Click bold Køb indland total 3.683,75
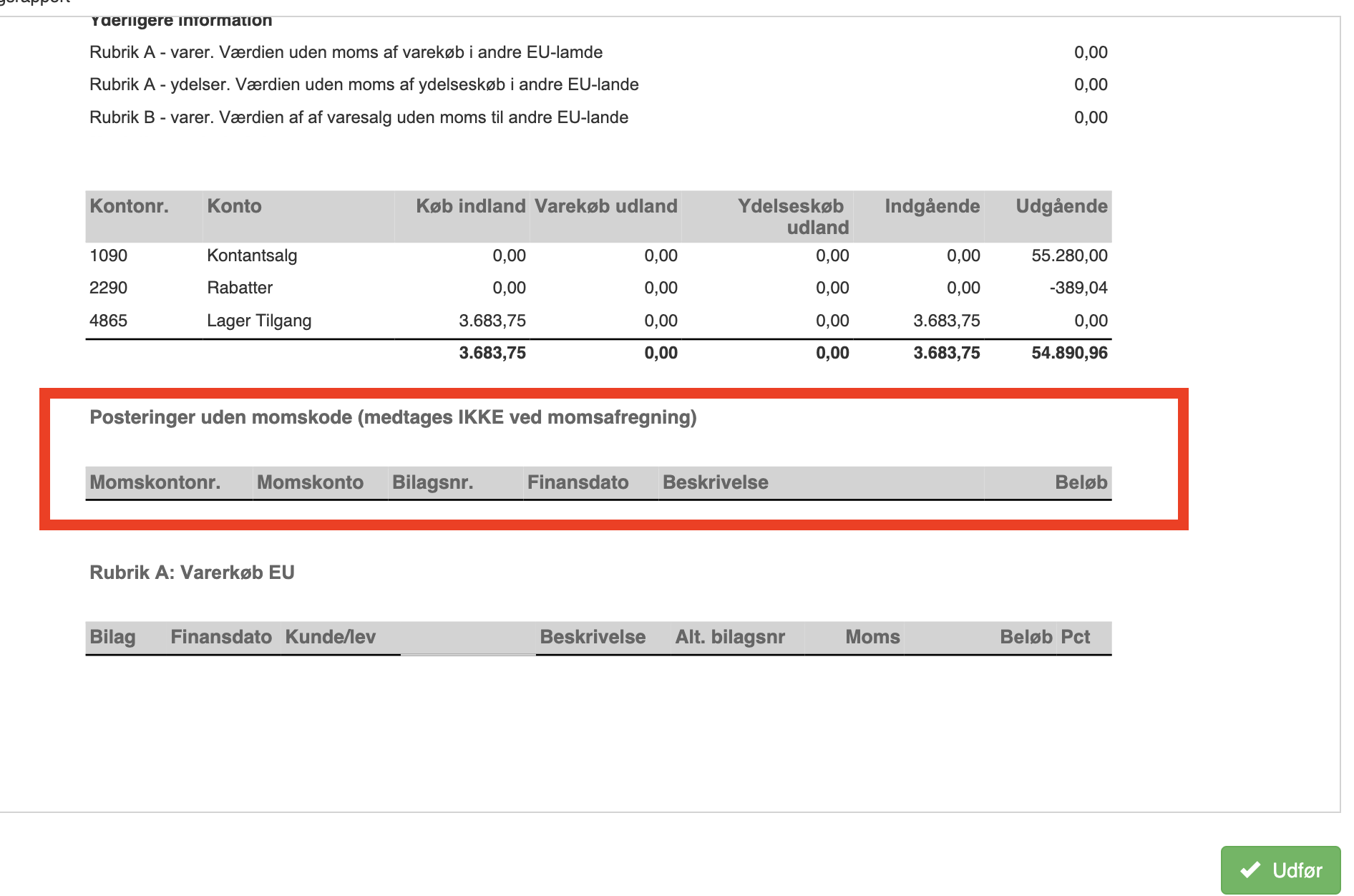This screenshot has height=896, width=1354. click(x=492, y=353)
